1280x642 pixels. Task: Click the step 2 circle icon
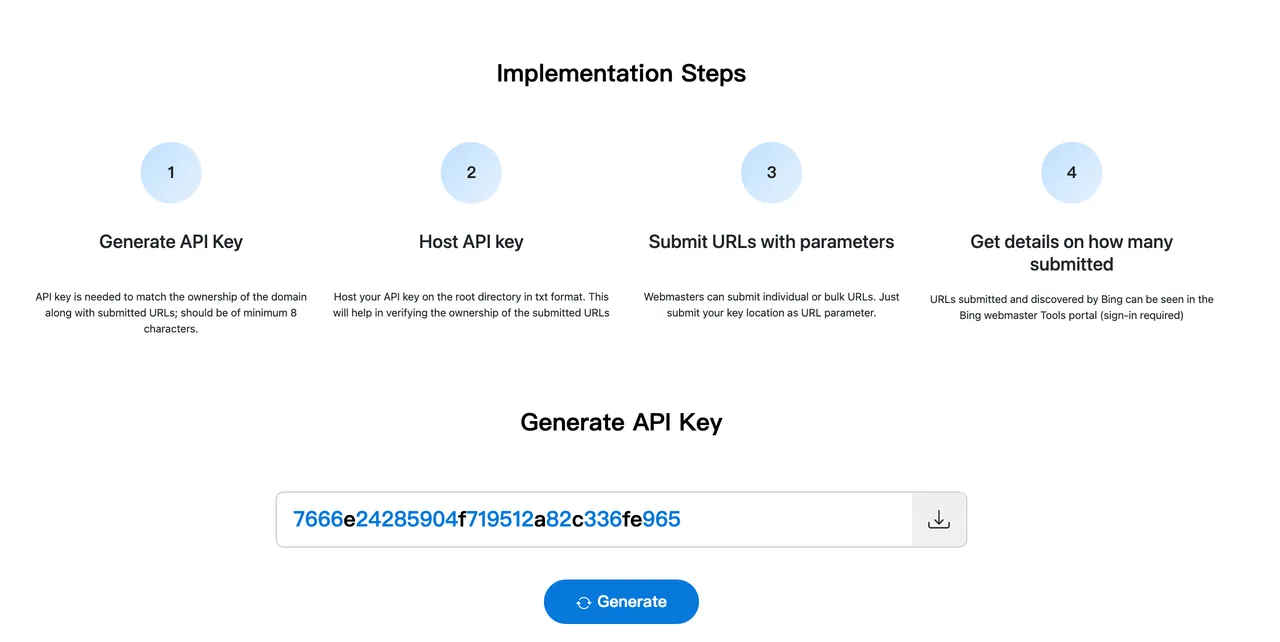coord(471,173)
